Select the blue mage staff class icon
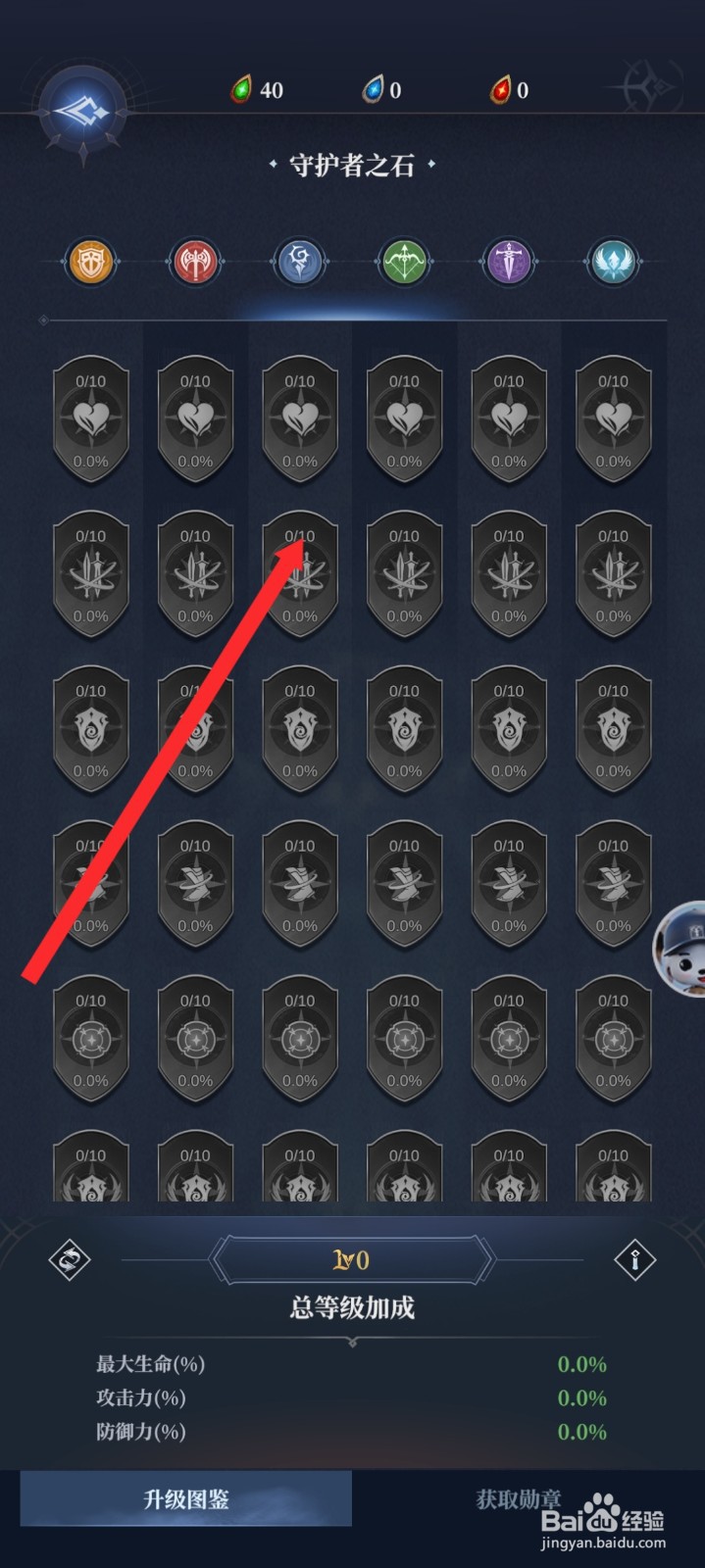 click(300, 262)
